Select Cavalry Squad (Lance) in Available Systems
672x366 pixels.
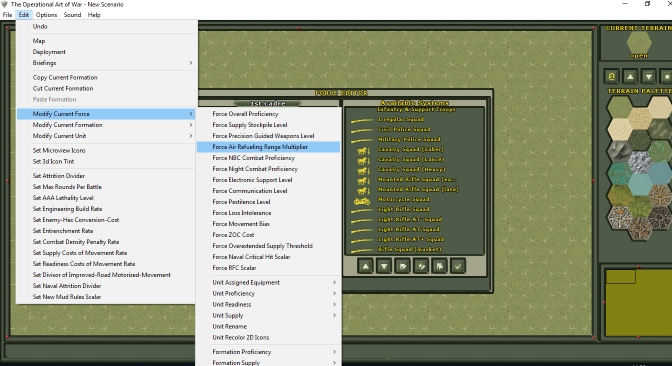click(x=411, y=159)
